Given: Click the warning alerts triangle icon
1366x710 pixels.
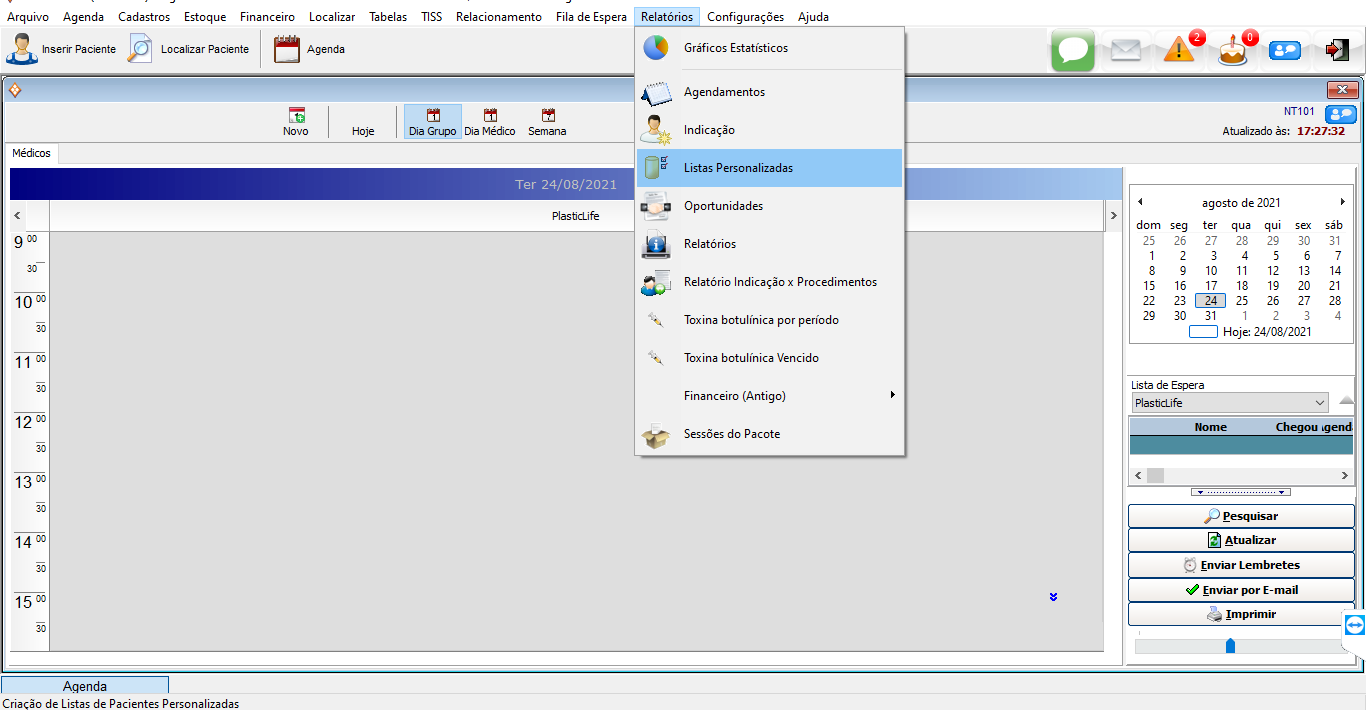Looking at the screenshot, I should [1179, 50].
